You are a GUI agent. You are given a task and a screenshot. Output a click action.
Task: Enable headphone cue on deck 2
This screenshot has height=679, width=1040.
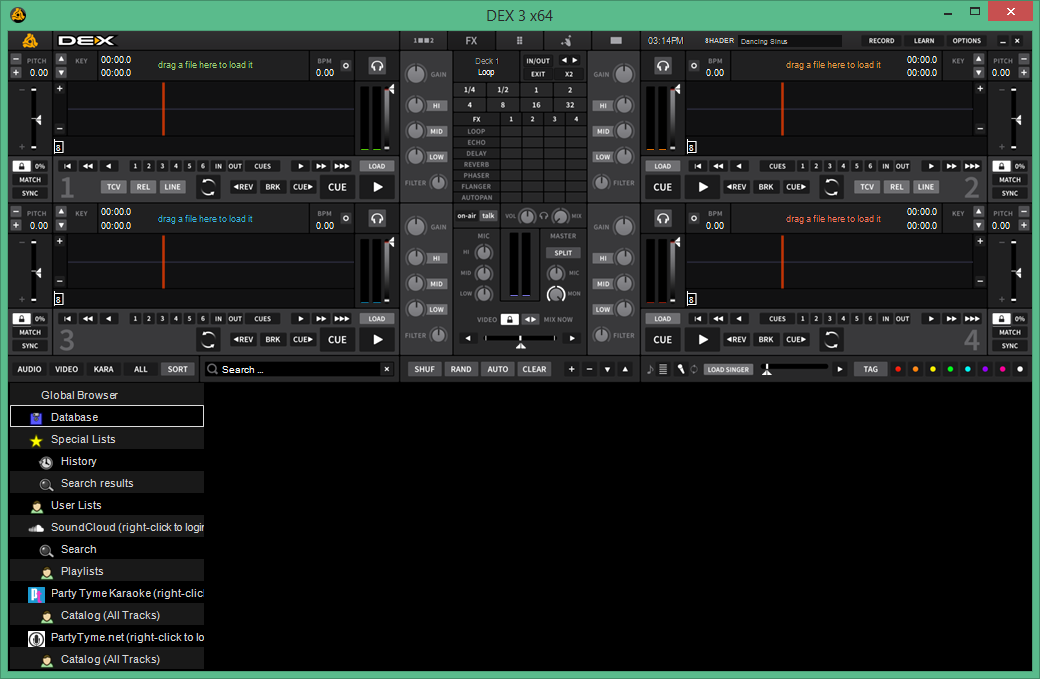point(663,66)
